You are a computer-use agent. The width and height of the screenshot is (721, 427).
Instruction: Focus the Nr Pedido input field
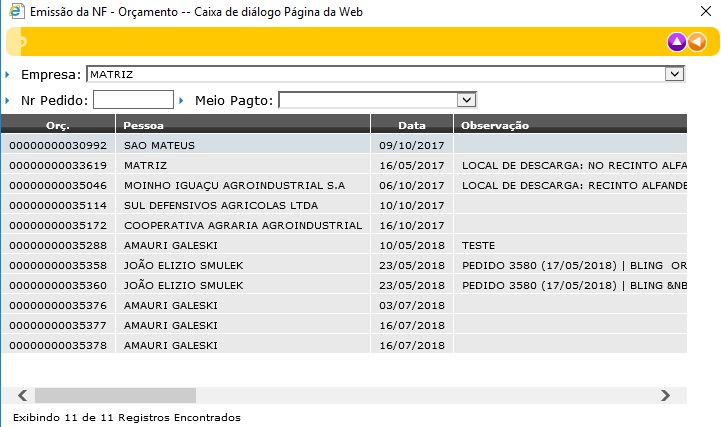(x=133, y=100)
